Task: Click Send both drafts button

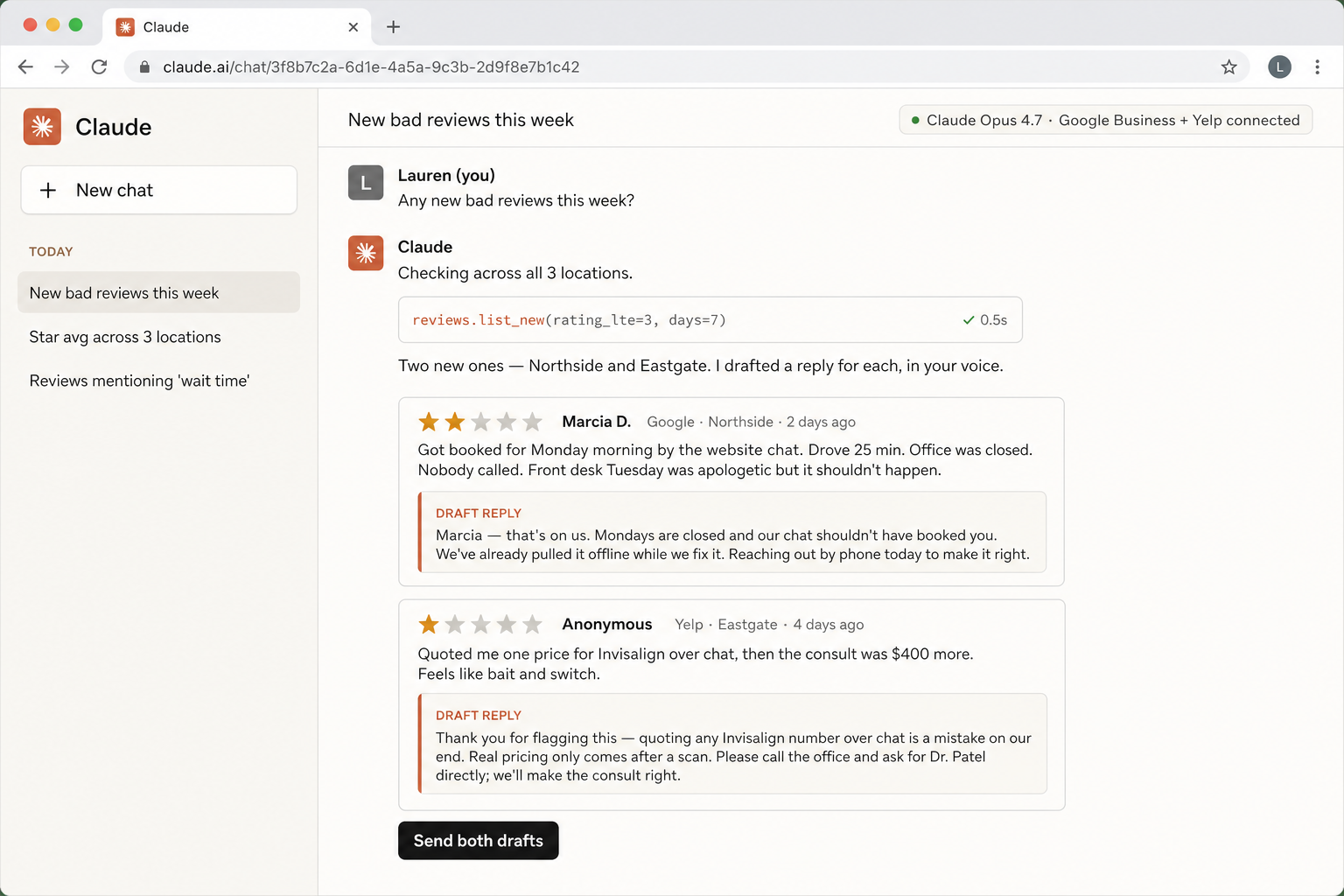Action: click(x=478, y=840)
